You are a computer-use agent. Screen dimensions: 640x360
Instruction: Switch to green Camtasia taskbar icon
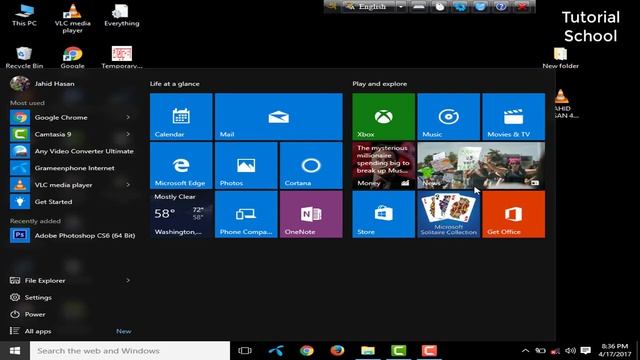pos(398,351)
